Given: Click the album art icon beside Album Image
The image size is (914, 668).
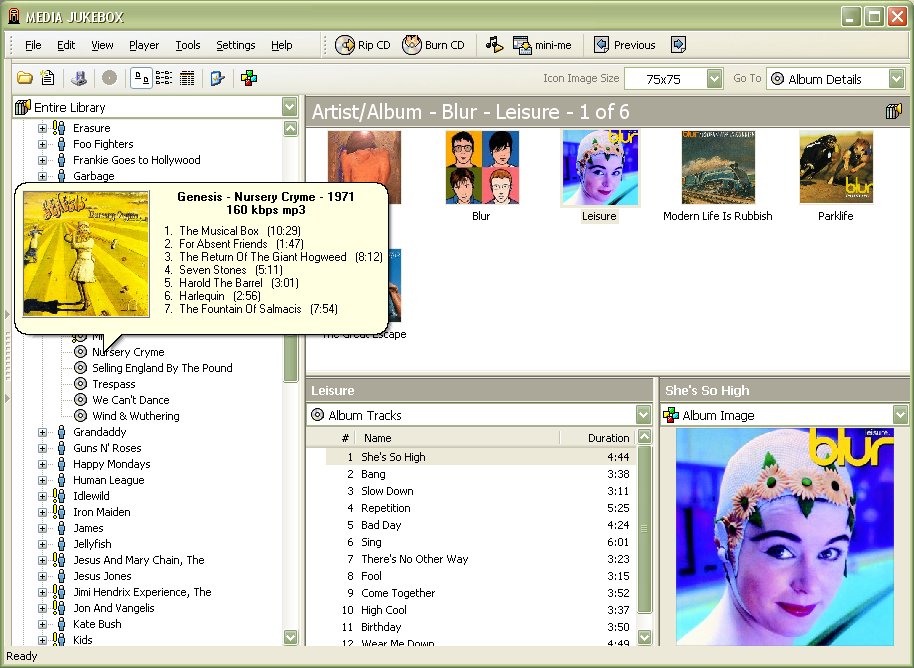Looking at the screenshot, I should coord(671,415).
